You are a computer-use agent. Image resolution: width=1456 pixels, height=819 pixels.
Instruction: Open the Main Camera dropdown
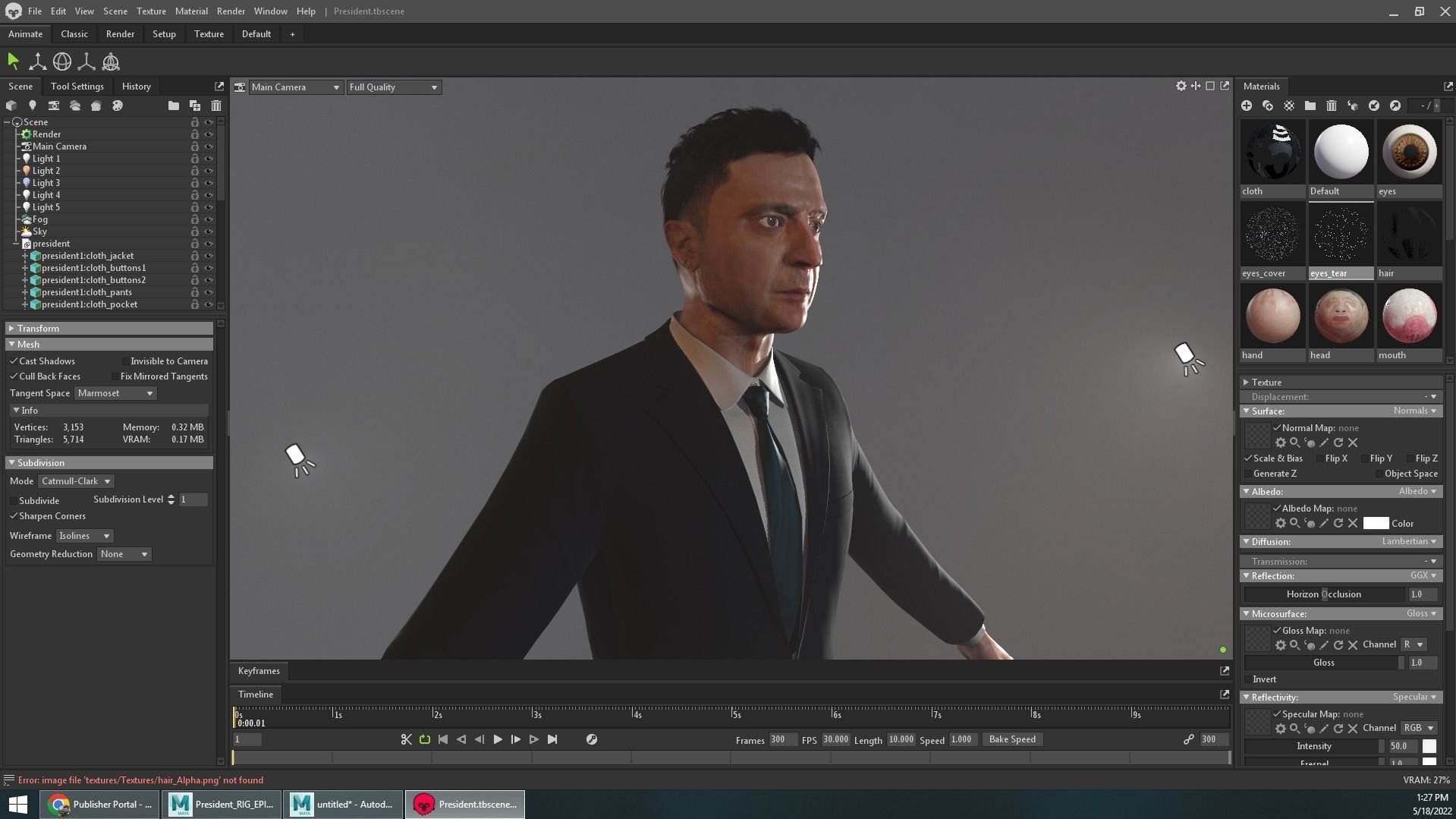(x=295, y=87)
